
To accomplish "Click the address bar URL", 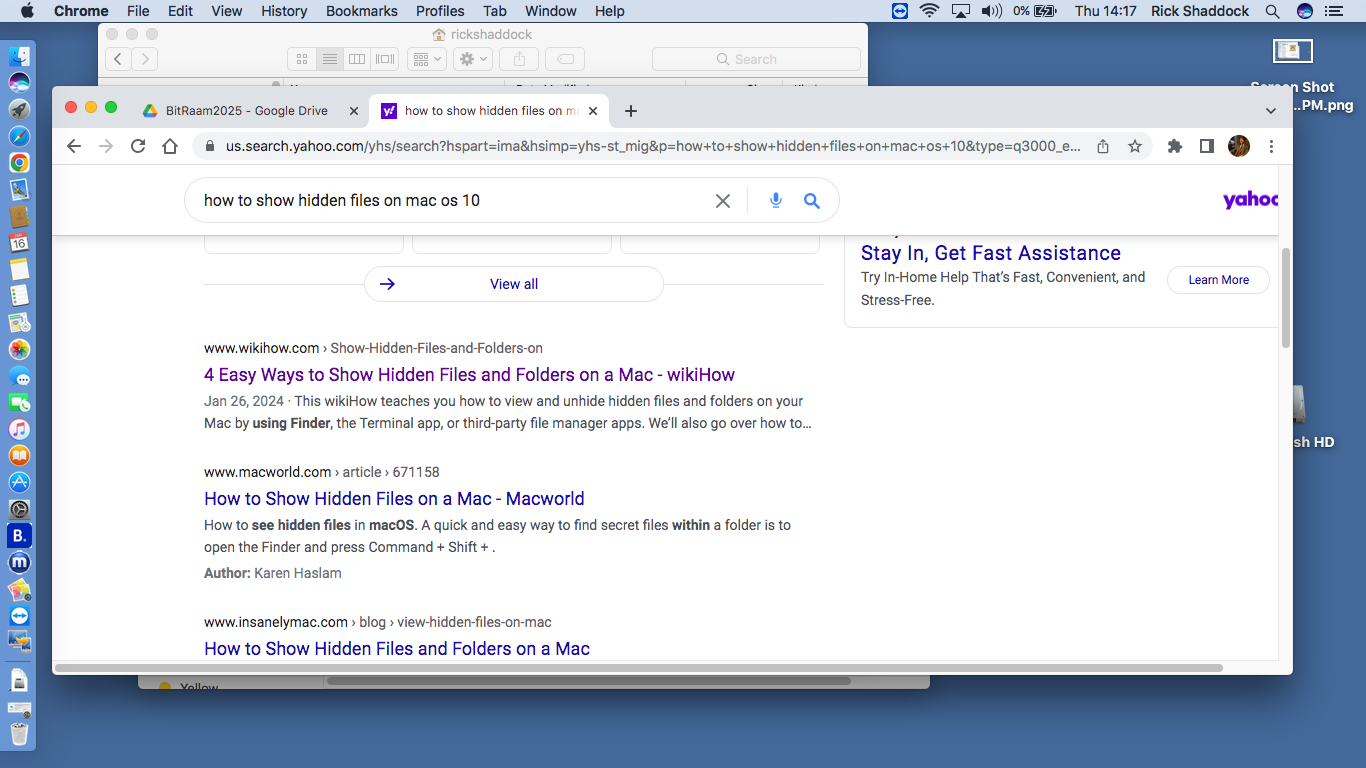I will (x=652, y=146).
